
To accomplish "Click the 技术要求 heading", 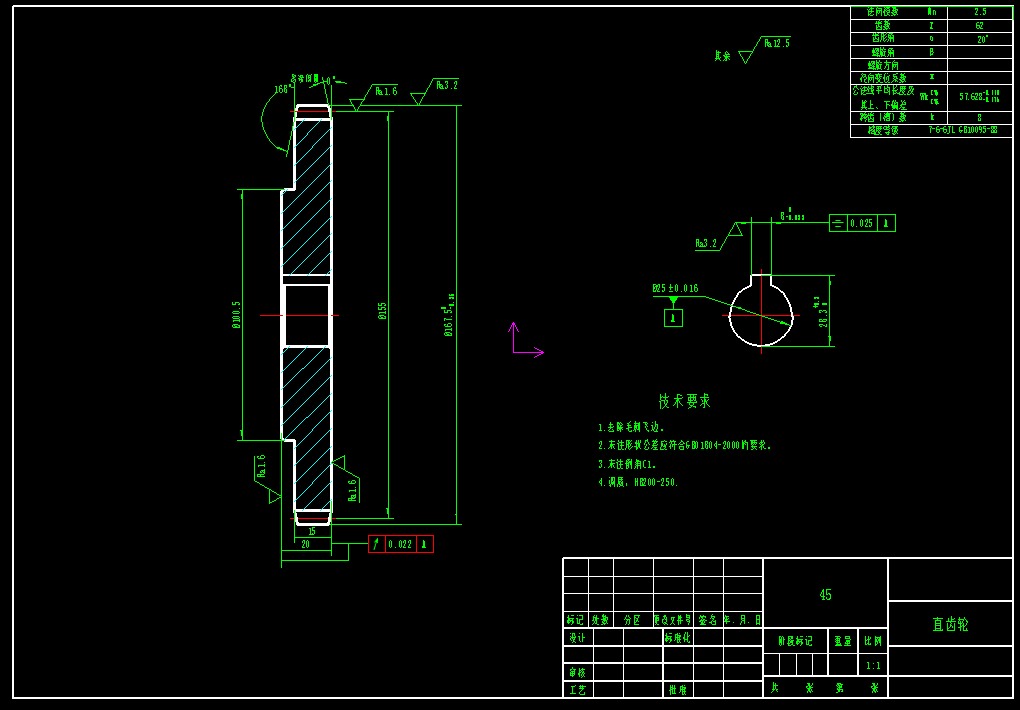I will [x=684, y=401].
